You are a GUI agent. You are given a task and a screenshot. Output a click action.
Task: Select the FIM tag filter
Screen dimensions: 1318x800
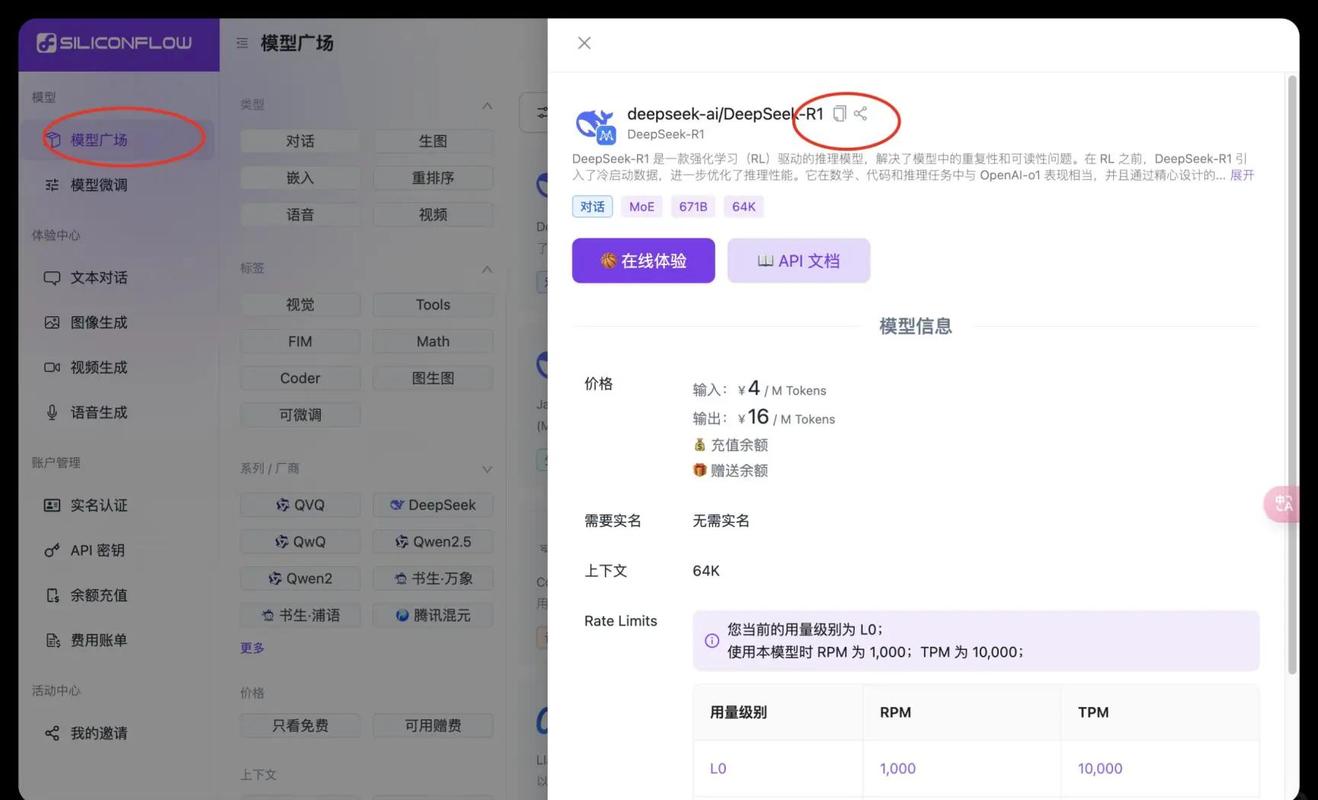[300, 342]
